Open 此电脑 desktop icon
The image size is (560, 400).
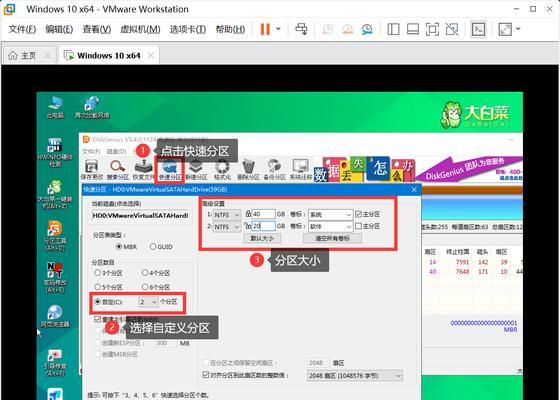tap(55, 108)
